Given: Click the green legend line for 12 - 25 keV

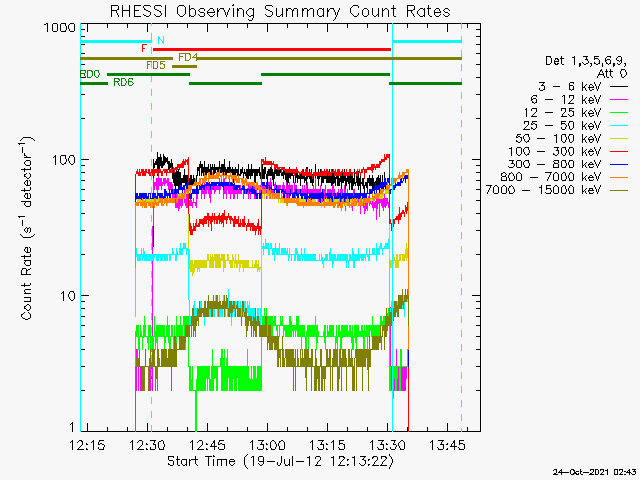Looking at the screenshot, I should pos(619,113).
